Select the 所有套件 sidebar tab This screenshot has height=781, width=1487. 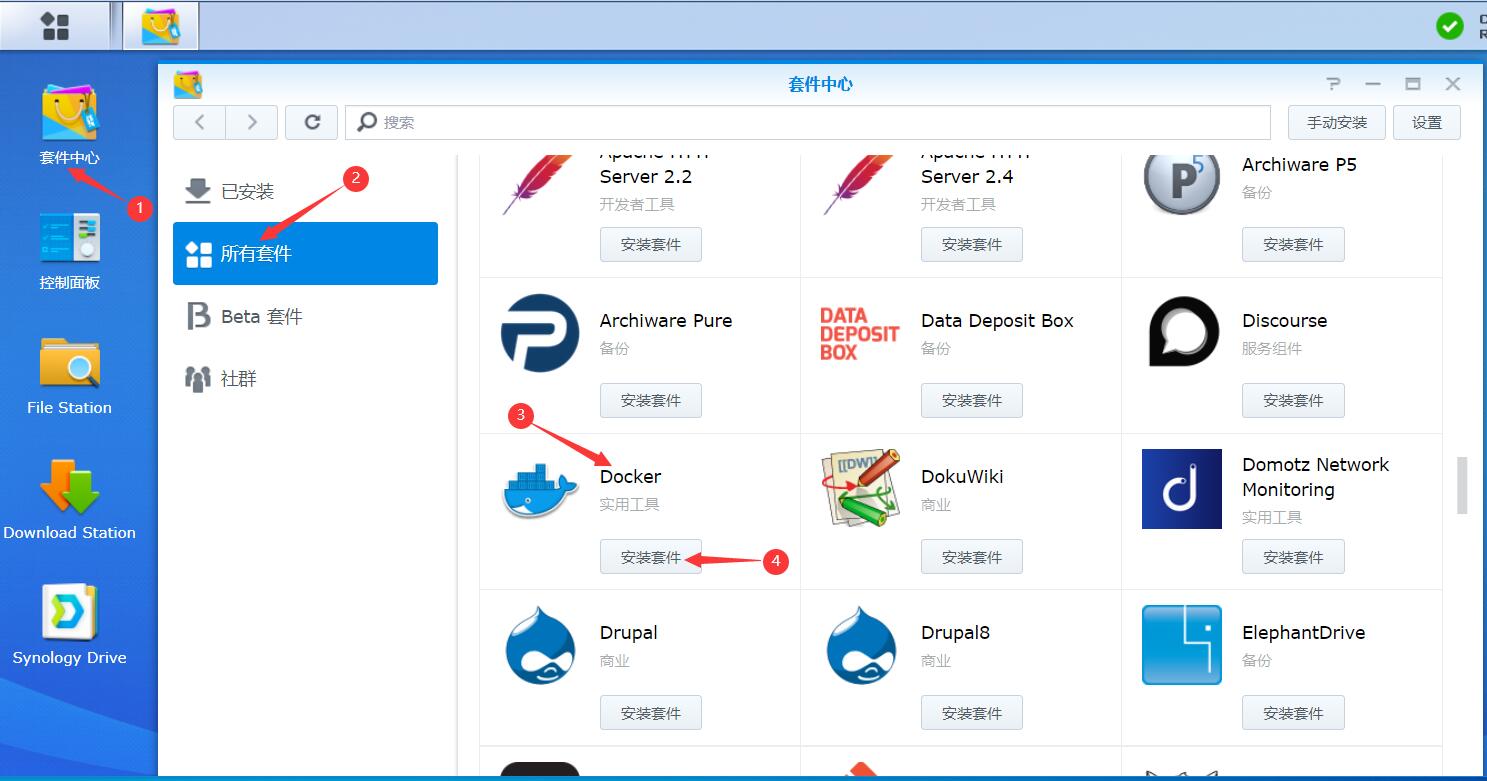[x=305, y=253]
